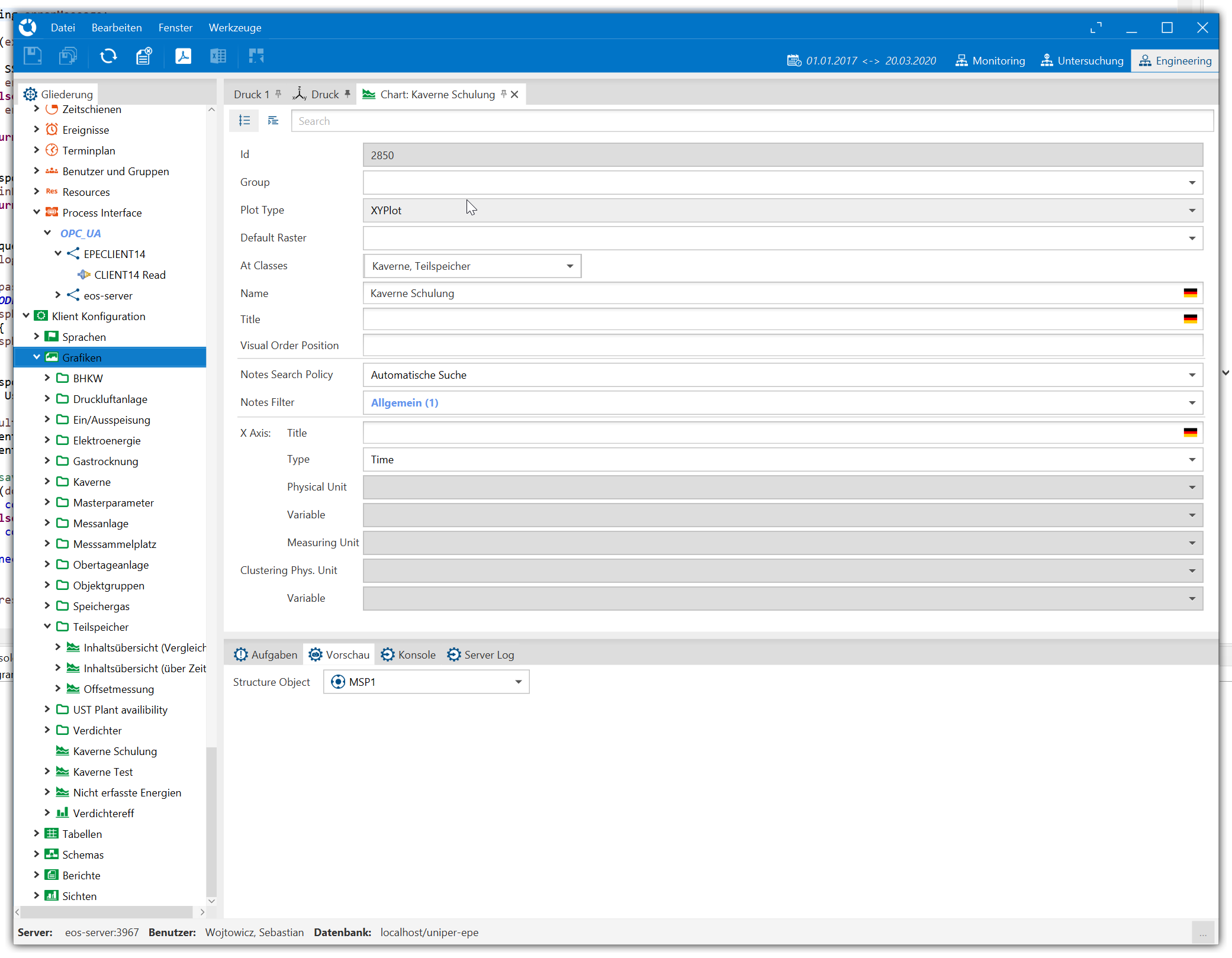Switch to tree list view icon
This screenshot has height=958, width=1232.
coord(244,121)
